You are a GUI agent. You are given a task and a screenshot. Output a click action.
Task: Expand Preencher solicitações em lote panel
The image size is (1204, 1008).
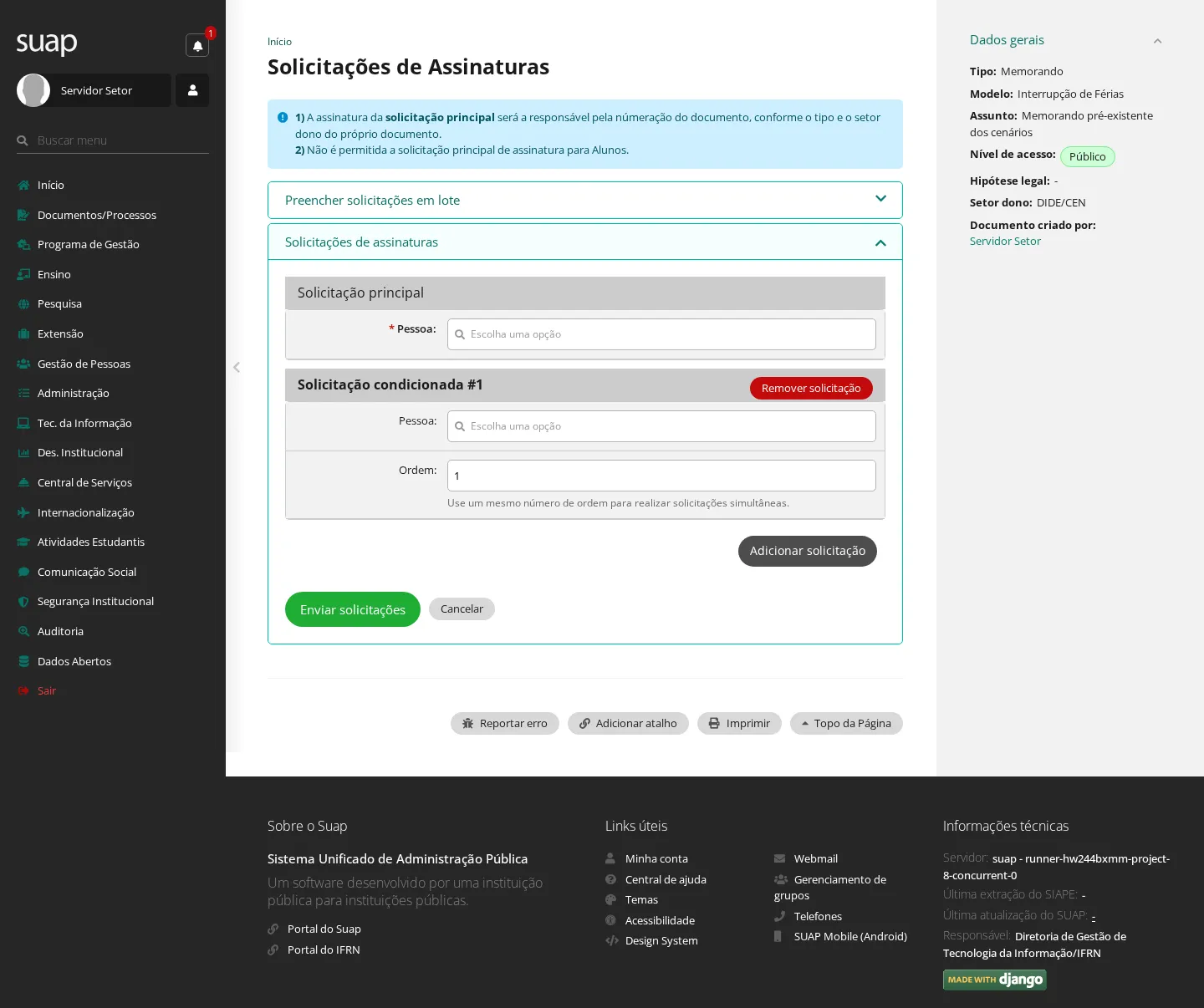click(585, 200)
